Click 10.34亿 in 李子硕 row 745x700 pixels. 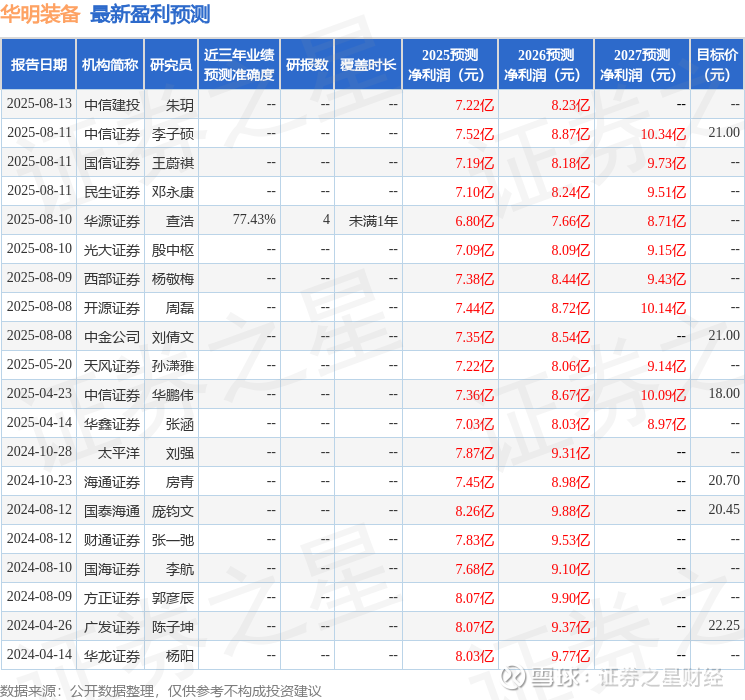click(663, 134)
